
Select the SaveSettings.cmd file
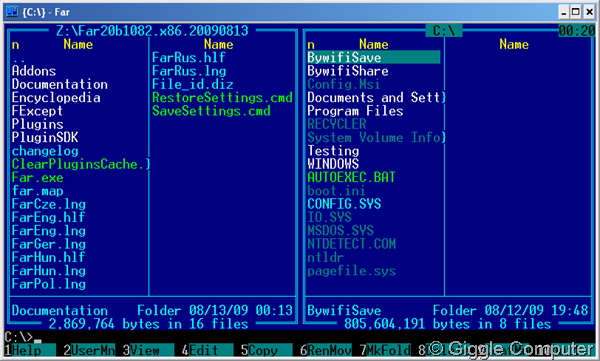pos(211,111)
